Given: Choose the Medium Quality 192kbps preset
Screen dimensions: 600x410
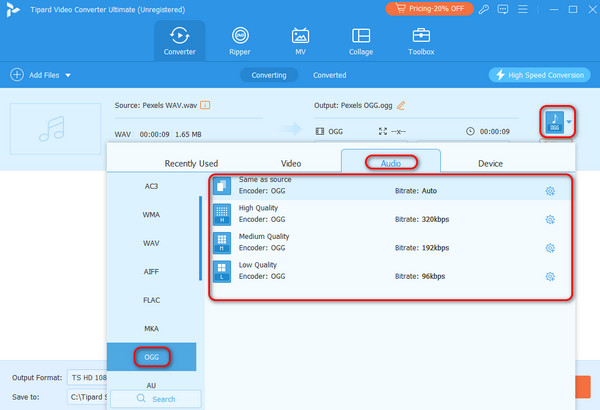Looking at the screenshot, I should (x=390, y=242).
